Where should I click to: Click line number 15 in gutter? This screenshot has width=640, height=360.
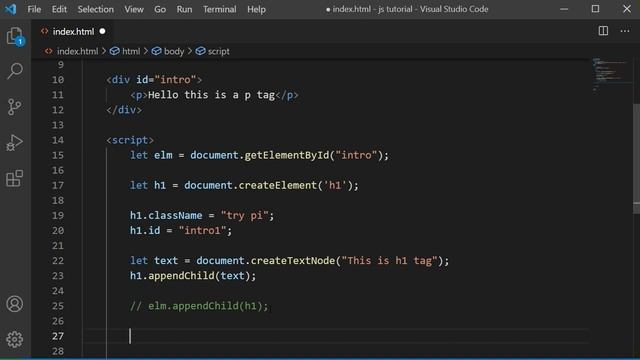pos(58,155)
